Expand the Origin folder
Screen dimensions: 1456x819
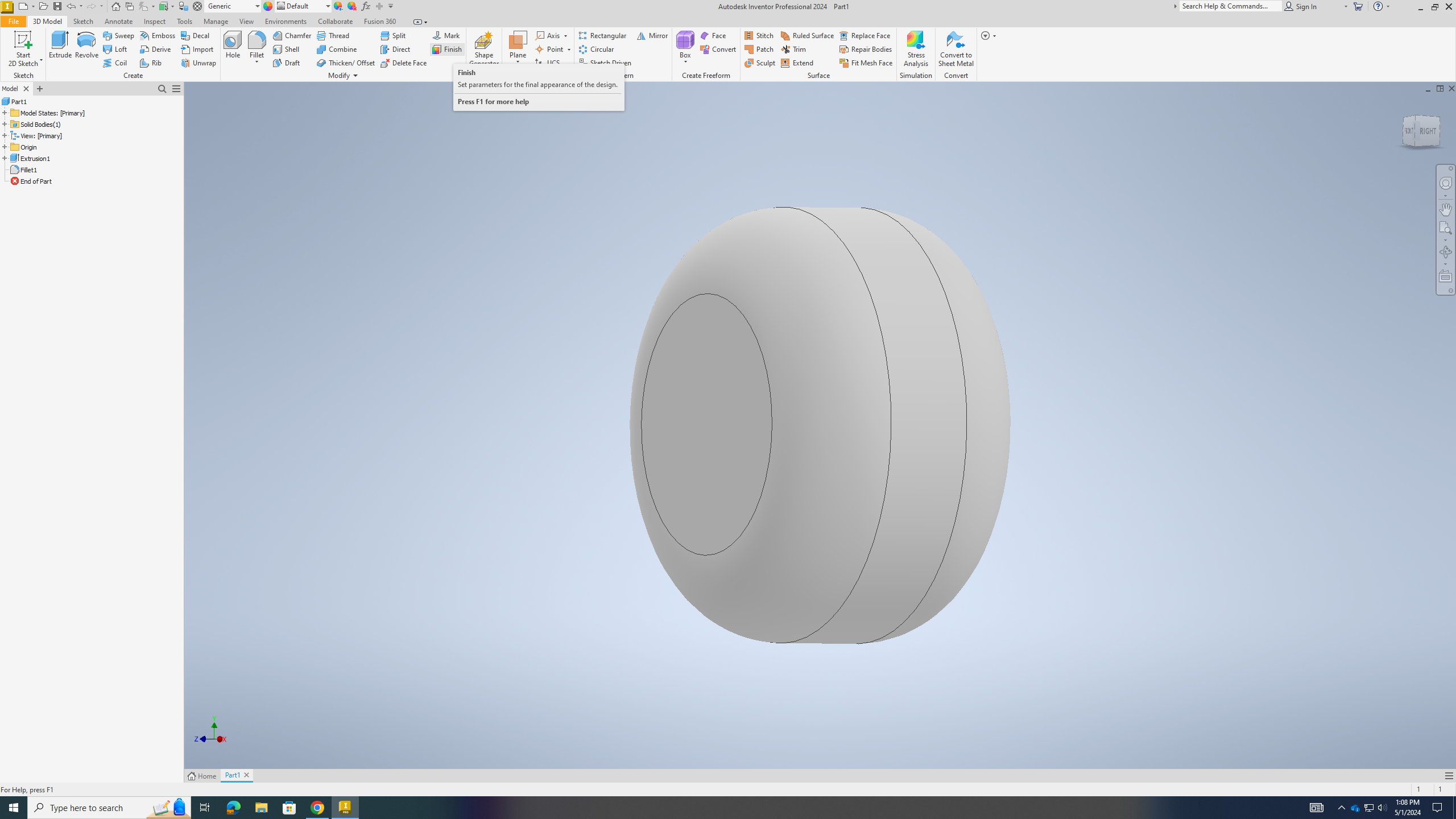tap(5, 147)
